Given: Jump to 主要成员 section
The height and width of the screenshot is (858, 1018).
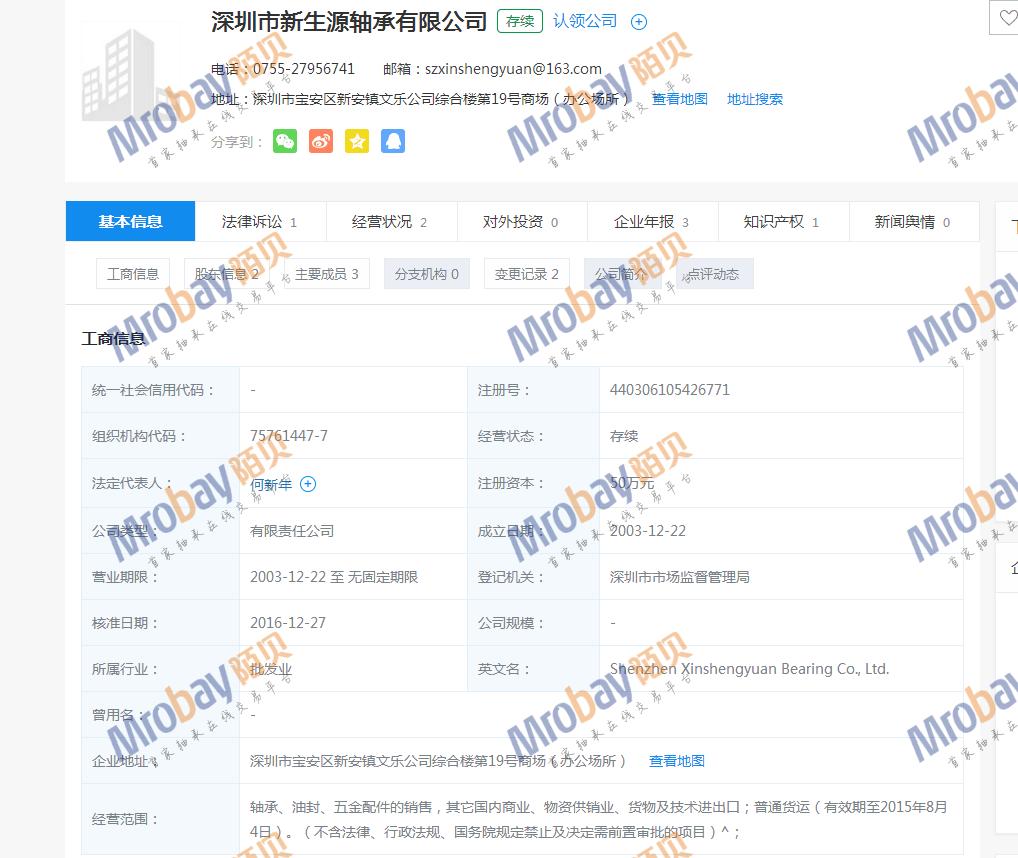Looking at the screenshot, I should click(x=326, y=274).
